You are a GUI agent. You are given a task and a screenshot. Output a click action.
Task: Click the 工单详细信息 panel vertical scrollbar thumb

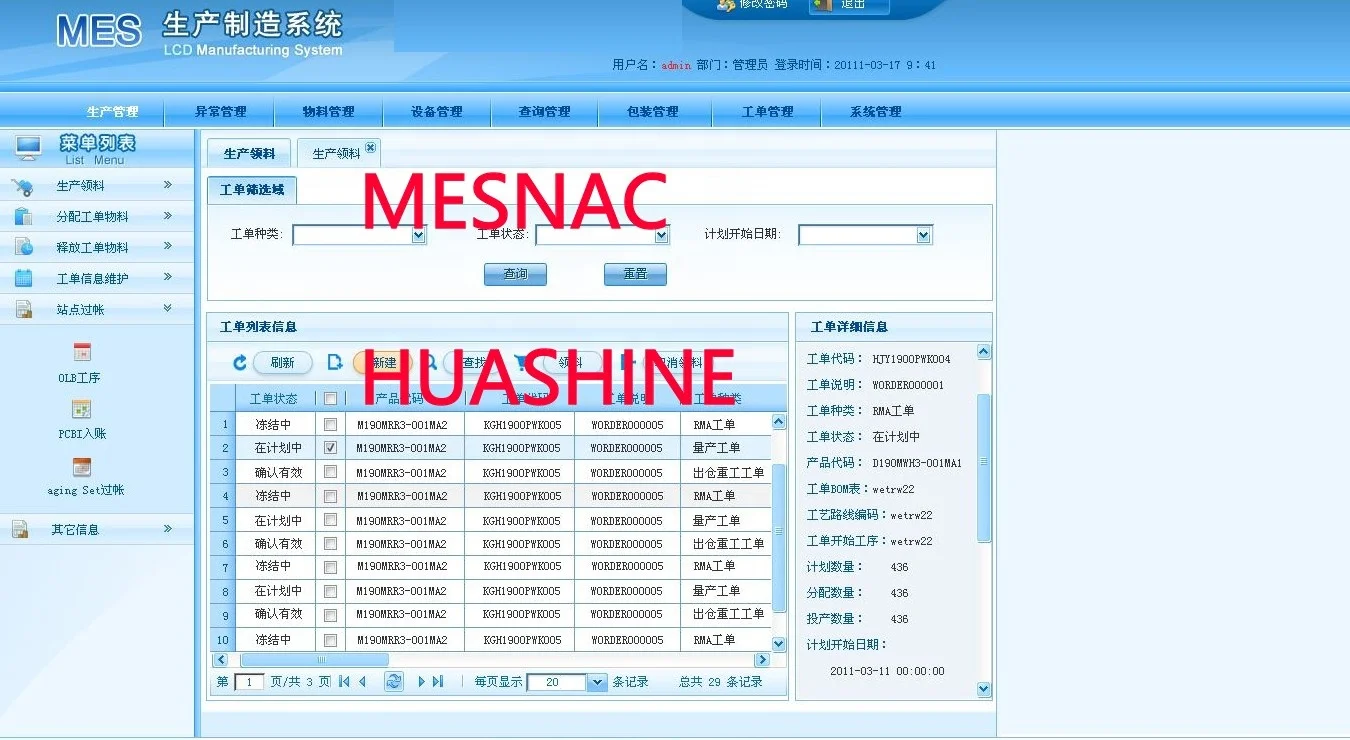983,468
